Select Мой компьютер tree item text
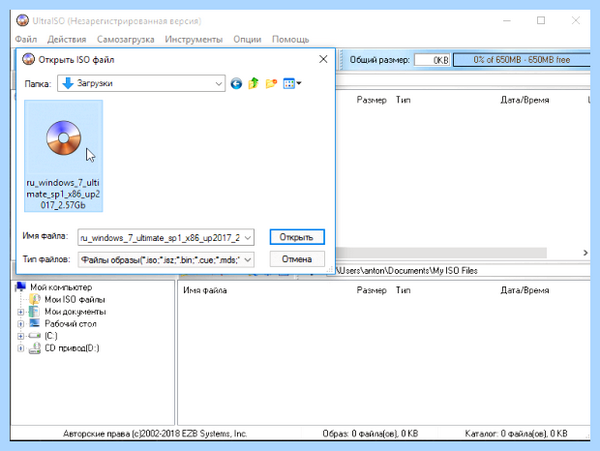Screen dimensions: 600x451 pyautogui.click(x=61, y=287)
